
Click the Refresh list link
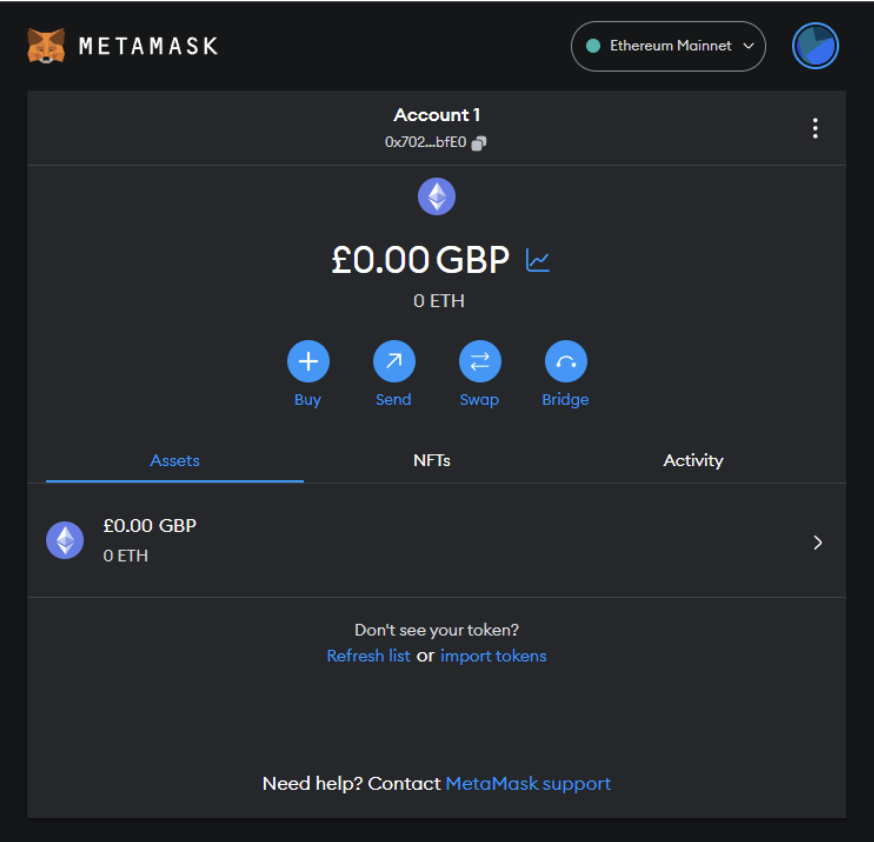(368, 655)
